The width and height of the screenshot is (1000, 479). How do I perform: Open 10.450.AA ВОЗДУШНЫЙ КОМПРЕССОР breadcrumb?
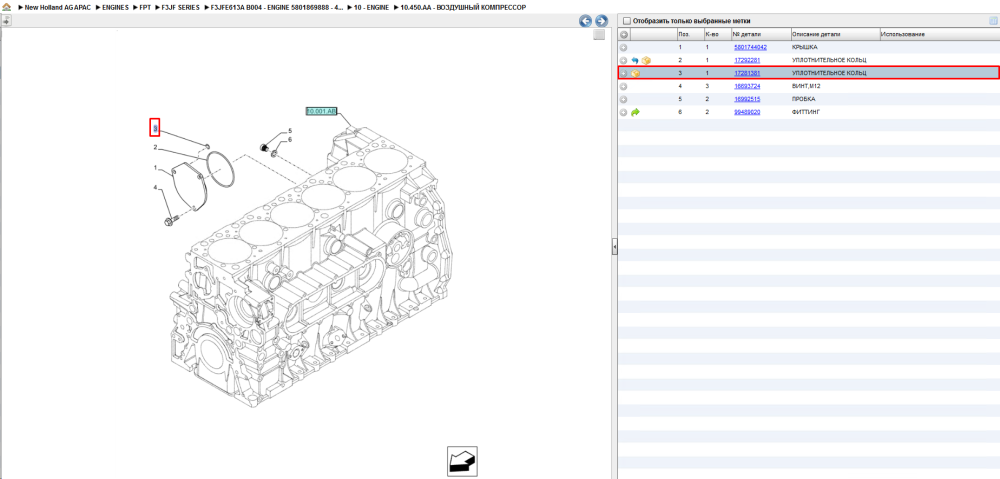(x=463, y=7)
